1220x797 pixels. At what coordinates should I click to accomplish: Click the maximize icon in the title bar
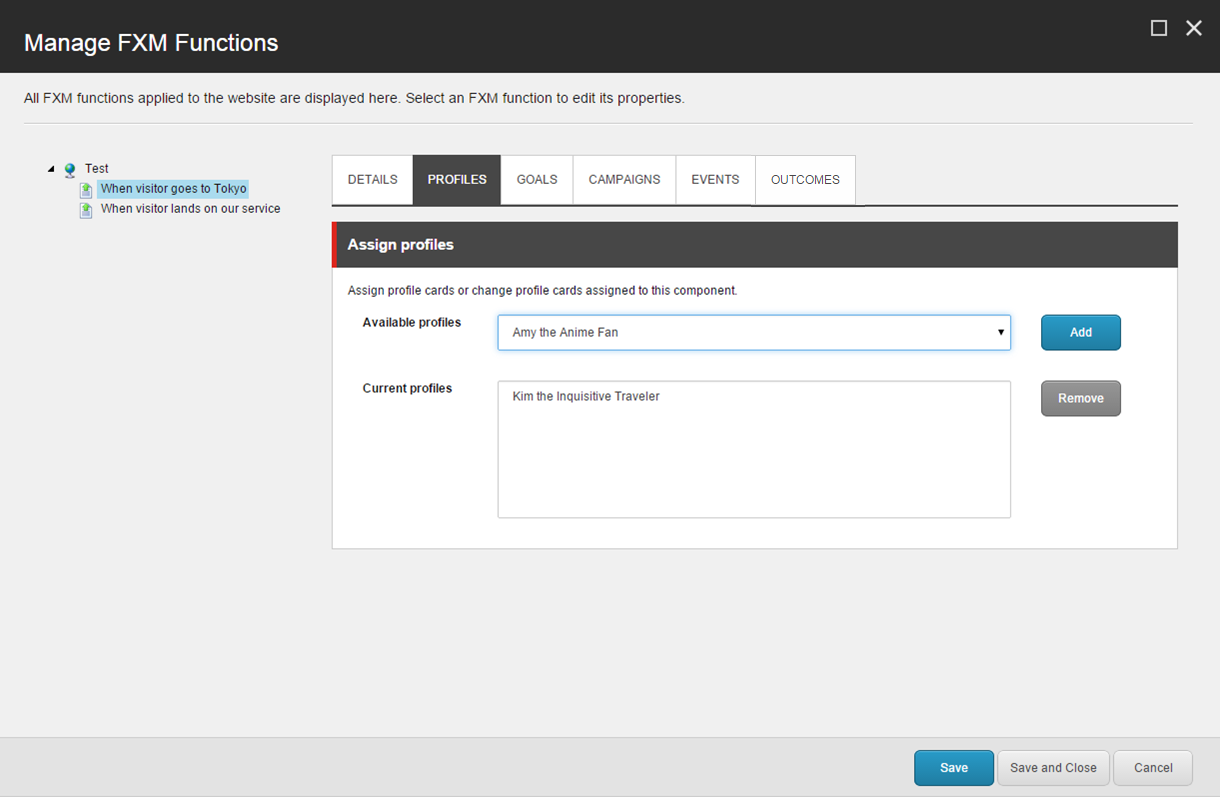(x=1159, y=28)
